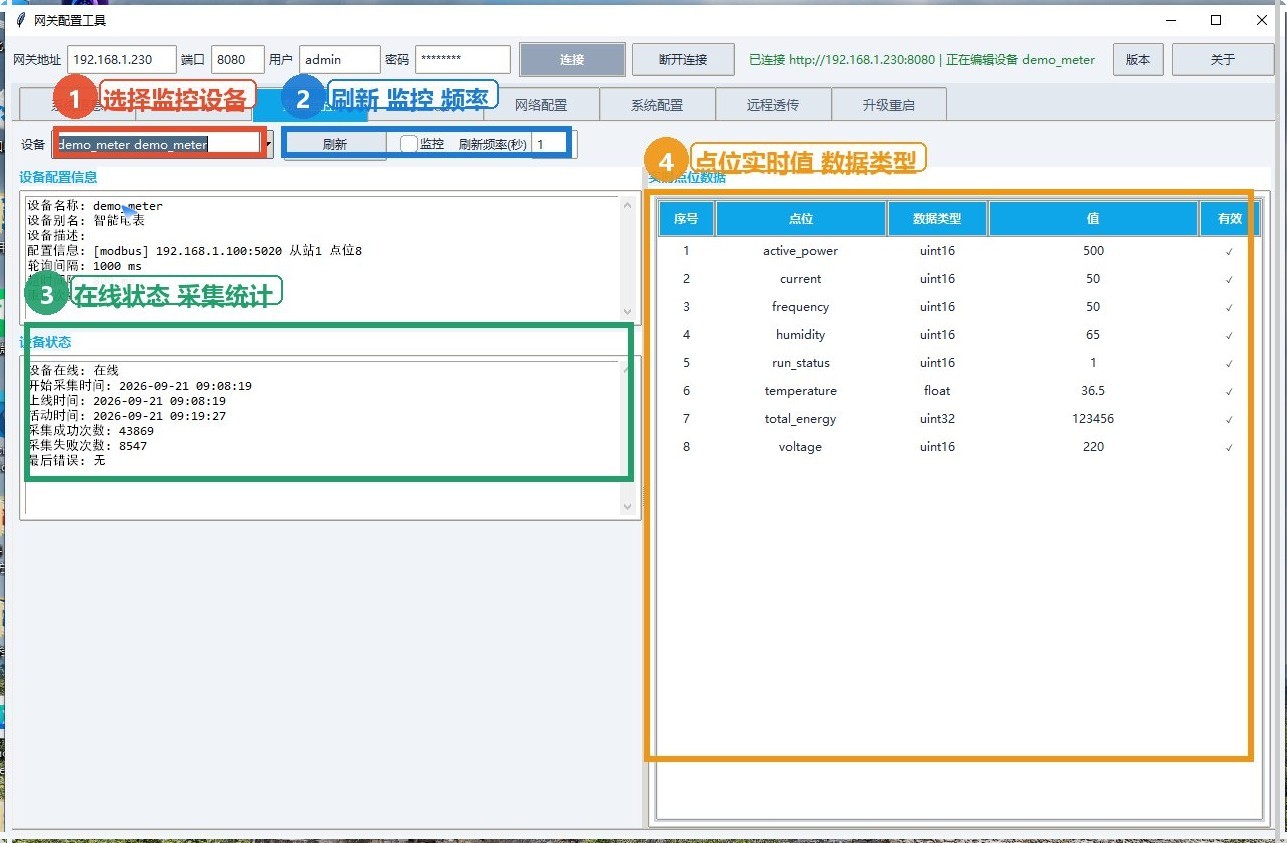Click the feather app icon in title bar

(19, 20)
